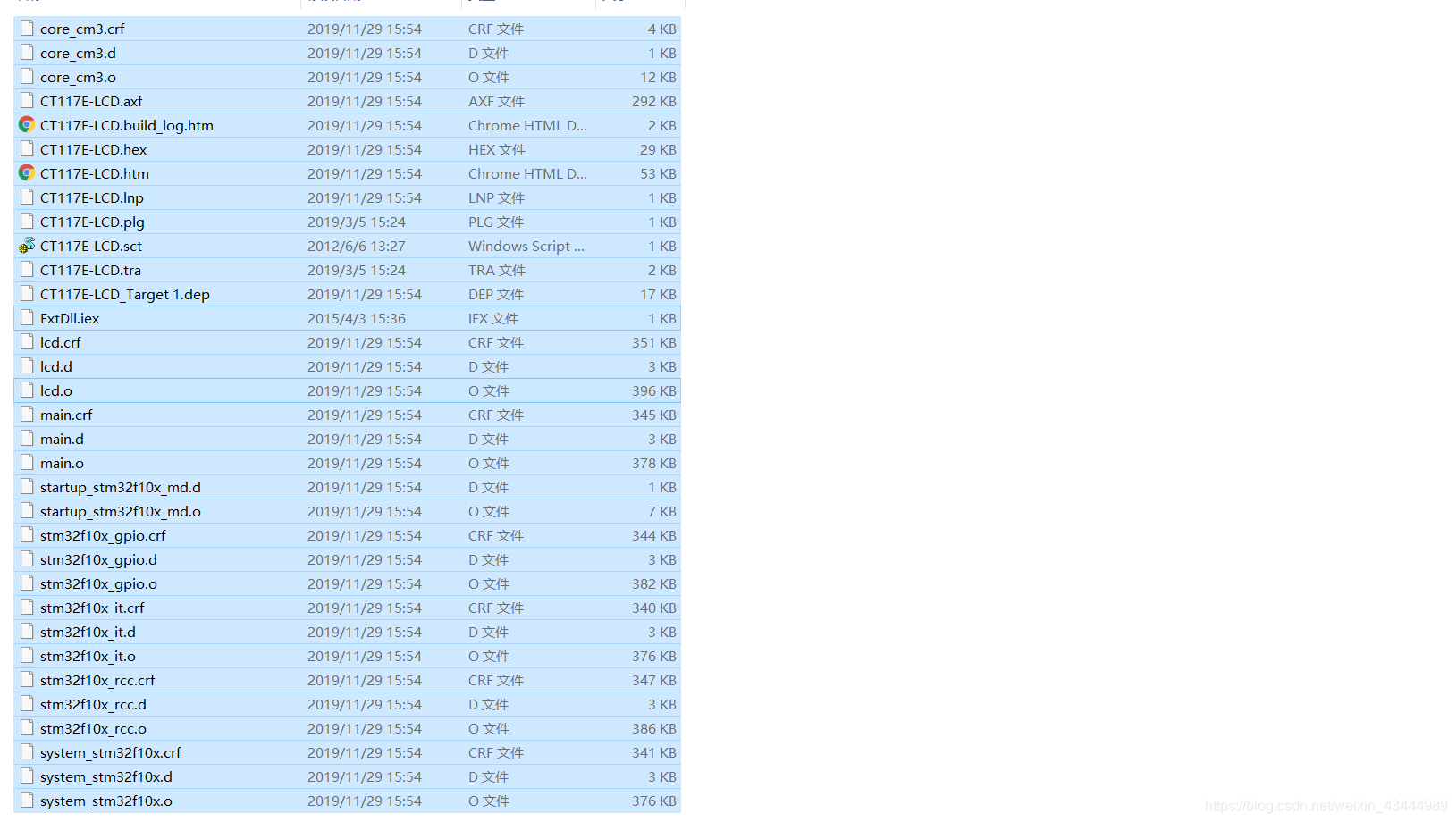
Task: Select the file name stm32f10x_it.d
Action: click(x=88, y=632)
